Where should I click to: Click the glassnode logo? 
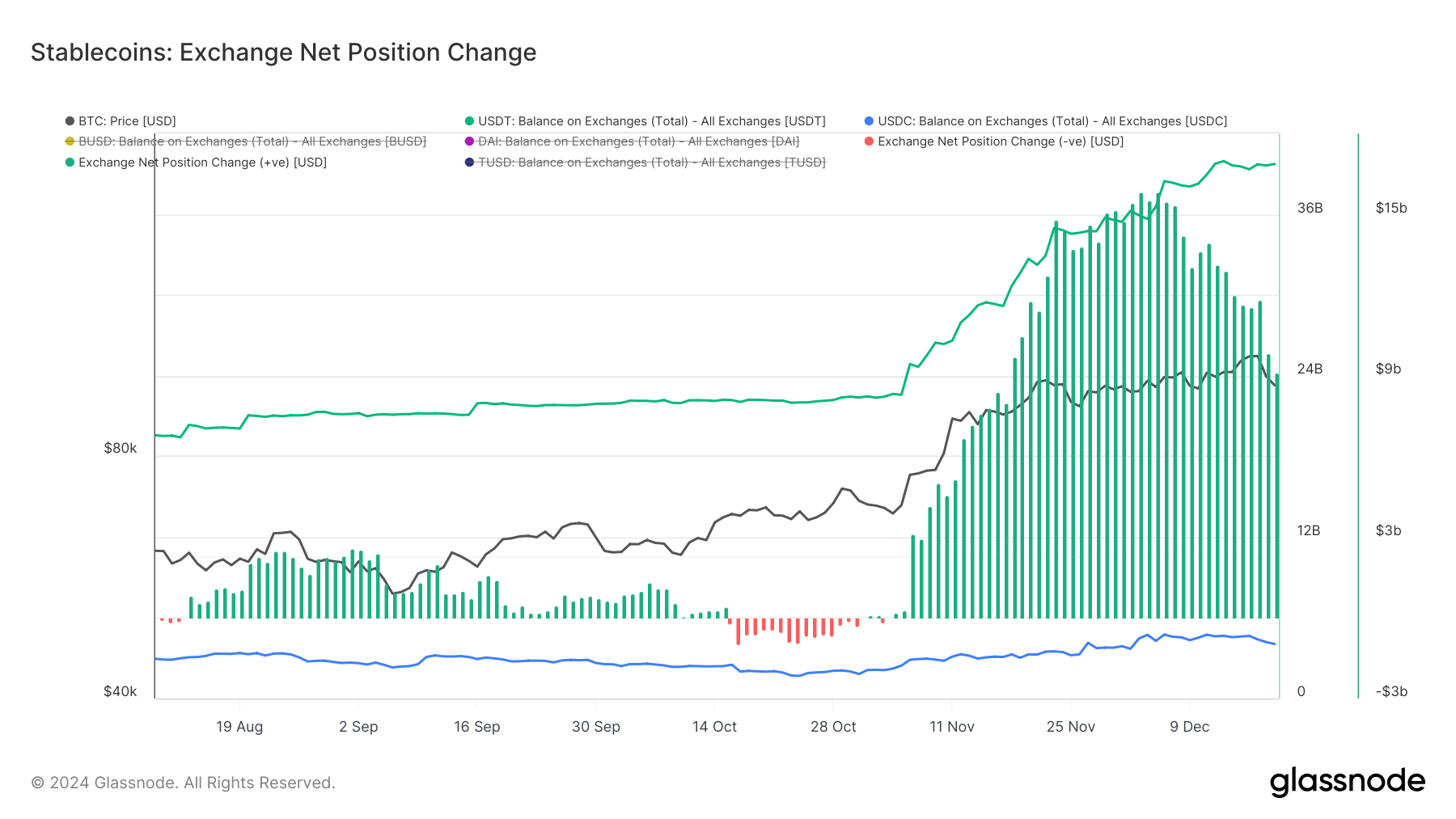tap(1347, 781)
